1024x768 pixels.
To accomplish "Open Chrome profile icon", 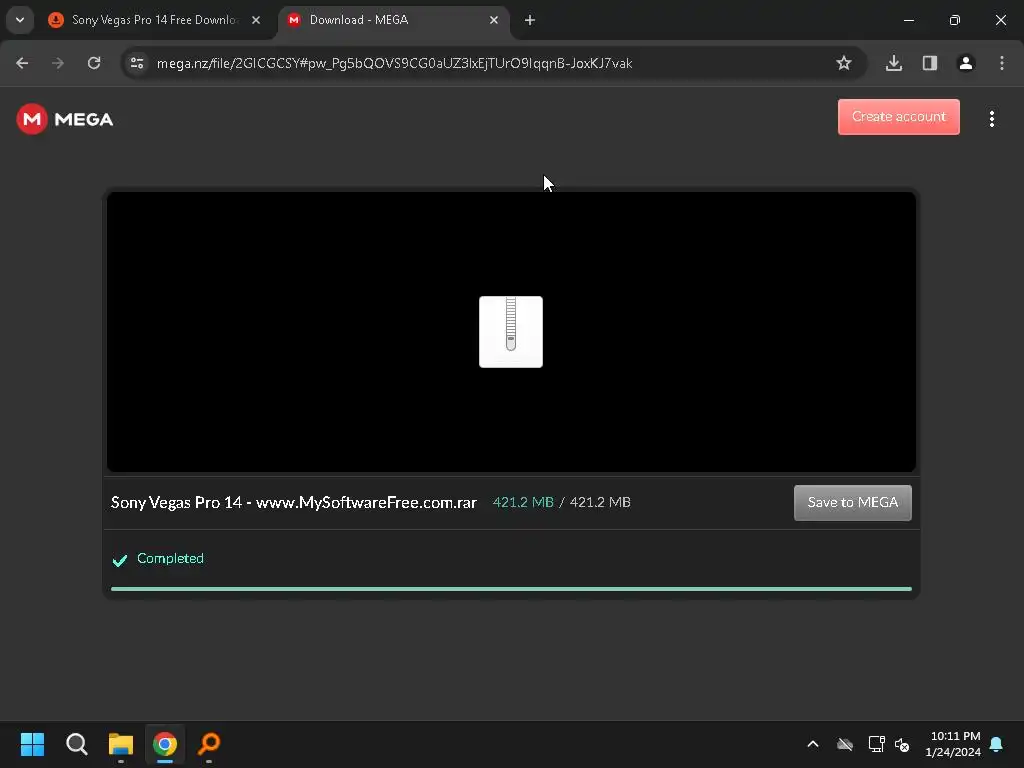I will tap(966, 63).
